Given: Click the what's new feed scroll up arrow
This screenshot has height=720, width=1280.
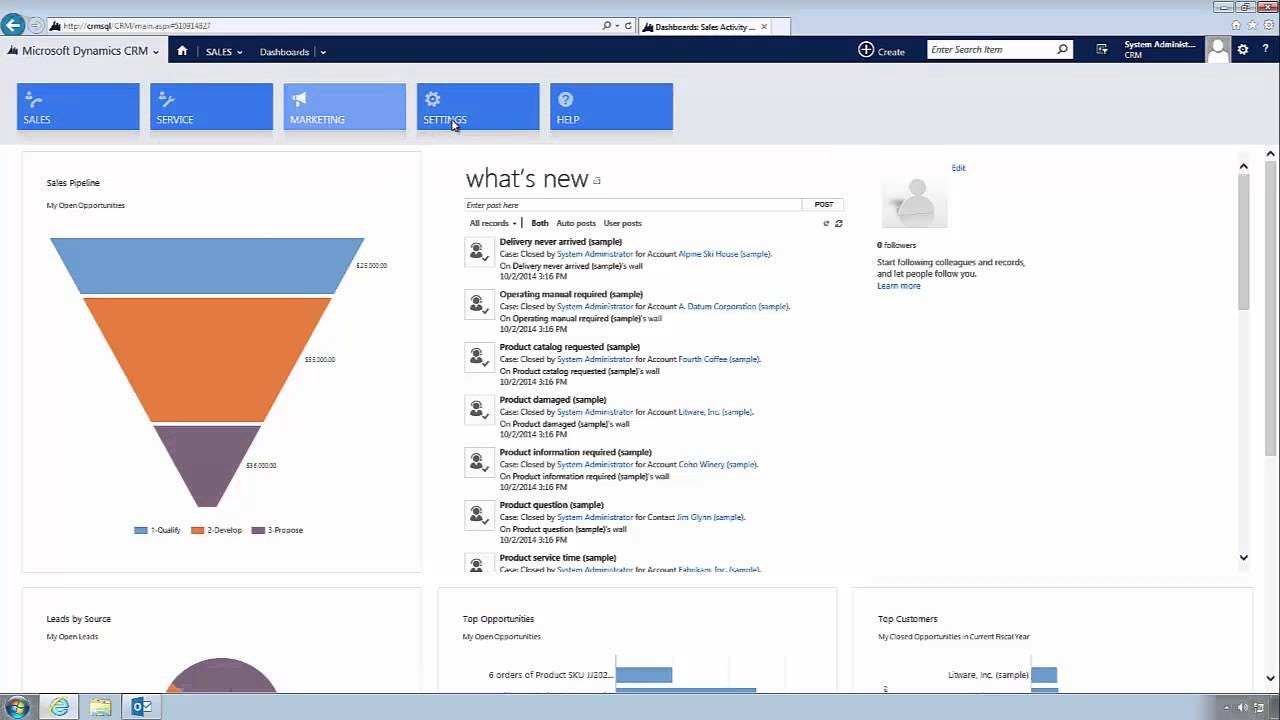Looking at the screenshot, I should click(1244, 166).
